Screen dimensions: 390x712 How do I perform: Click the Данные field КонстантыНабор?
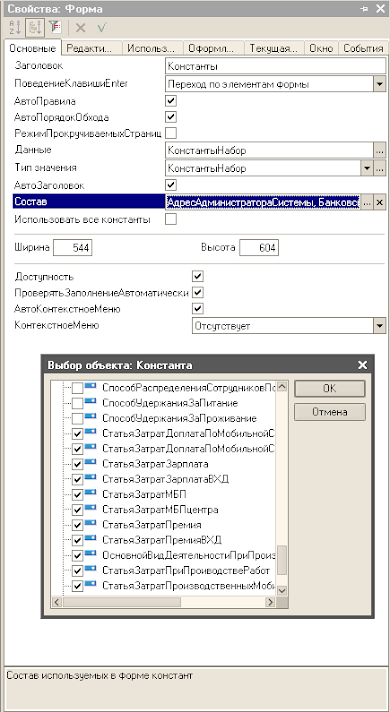269,150
